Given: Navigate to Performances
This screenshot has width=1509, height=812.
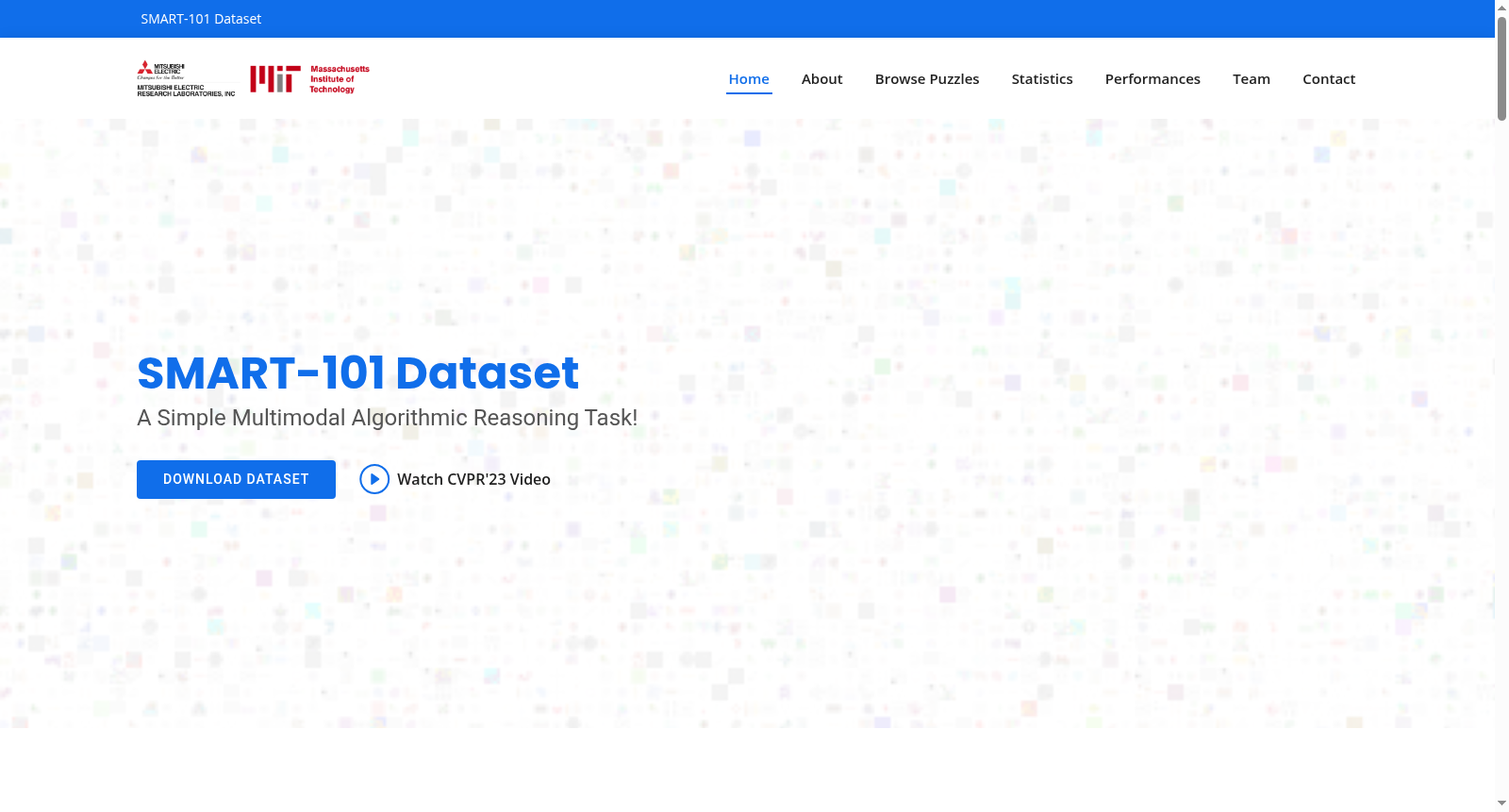Looking at the screenshot, I should pyautogui.click(x=1152, y=79).
